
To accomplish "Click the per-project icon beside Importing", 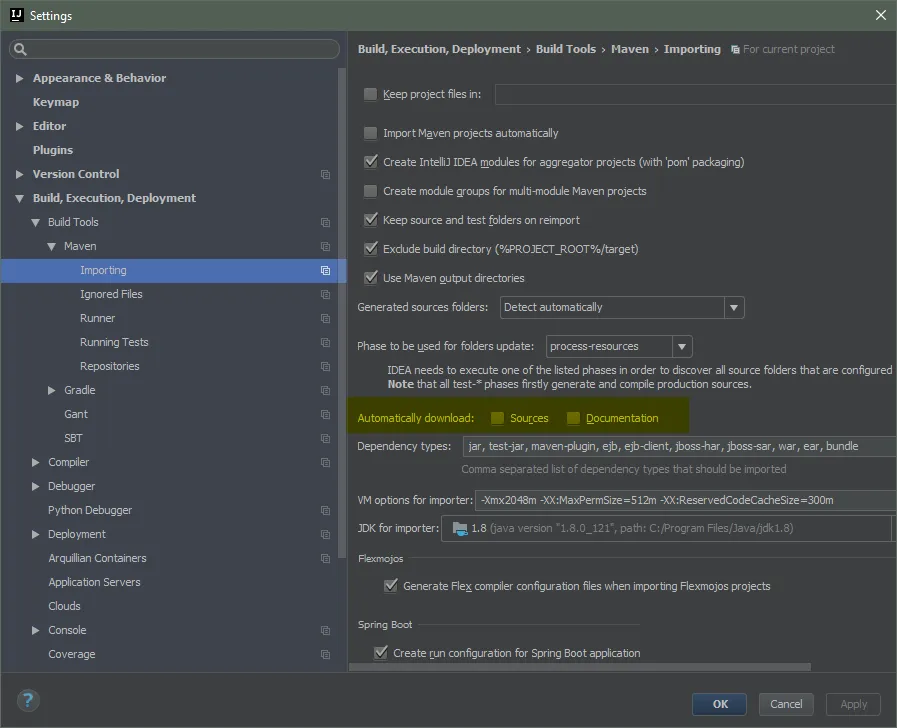I will click(325, 270).
